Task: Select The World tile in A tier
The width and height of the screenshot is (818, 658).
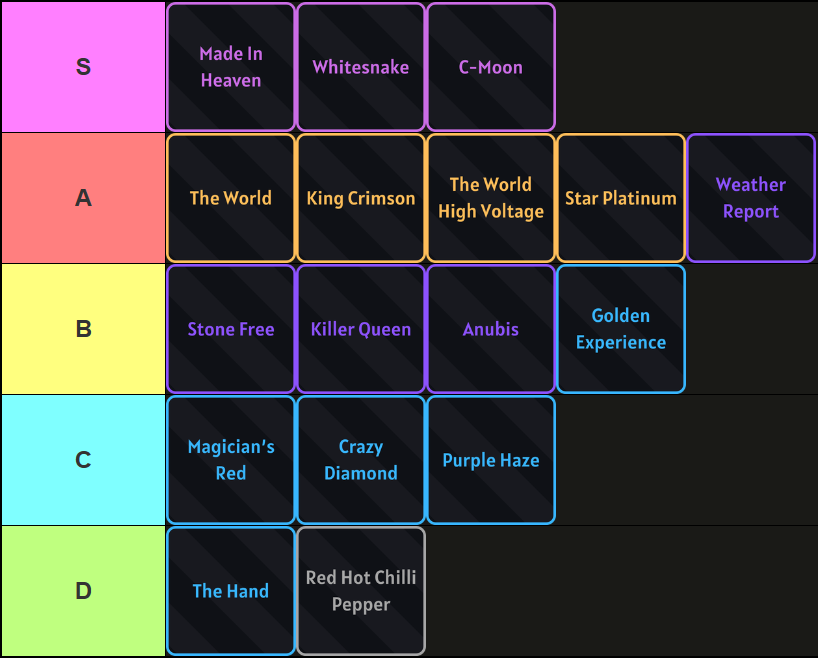Action: coord(231,198)
